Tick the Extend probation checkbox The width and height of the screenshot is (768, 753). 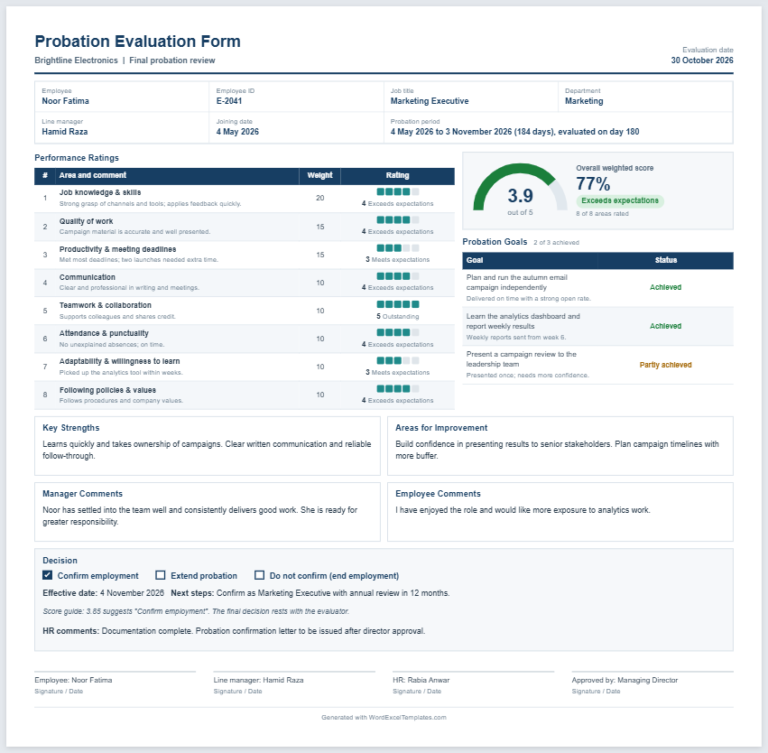coord(160,575)
